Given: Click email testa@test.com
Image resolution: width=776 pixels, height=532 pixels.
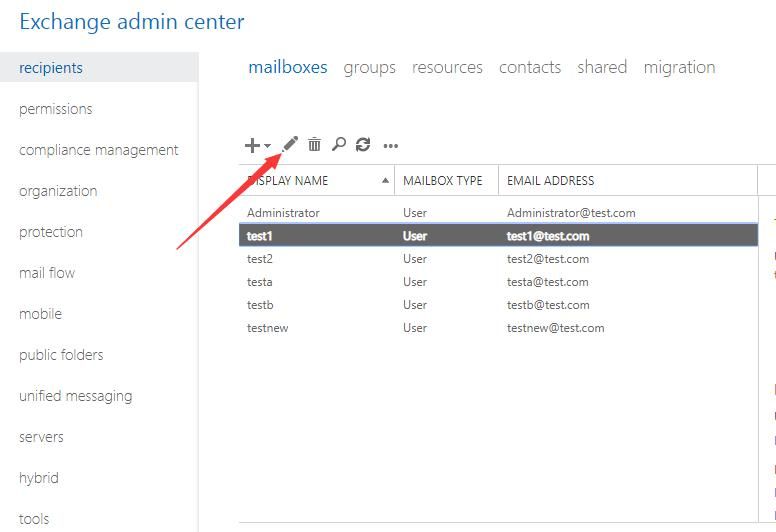Looking at the screenshot, I should [x=547, y=282].
